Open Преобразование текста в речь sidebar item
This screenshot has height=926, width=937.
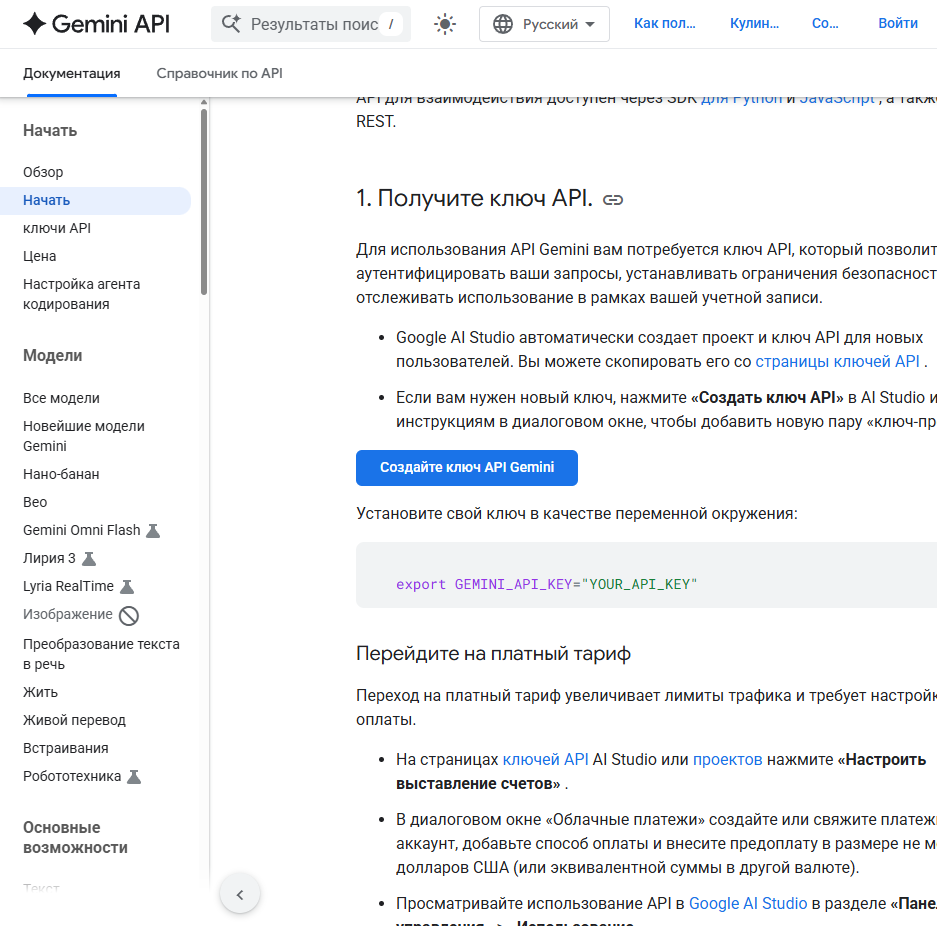point(102,654)
